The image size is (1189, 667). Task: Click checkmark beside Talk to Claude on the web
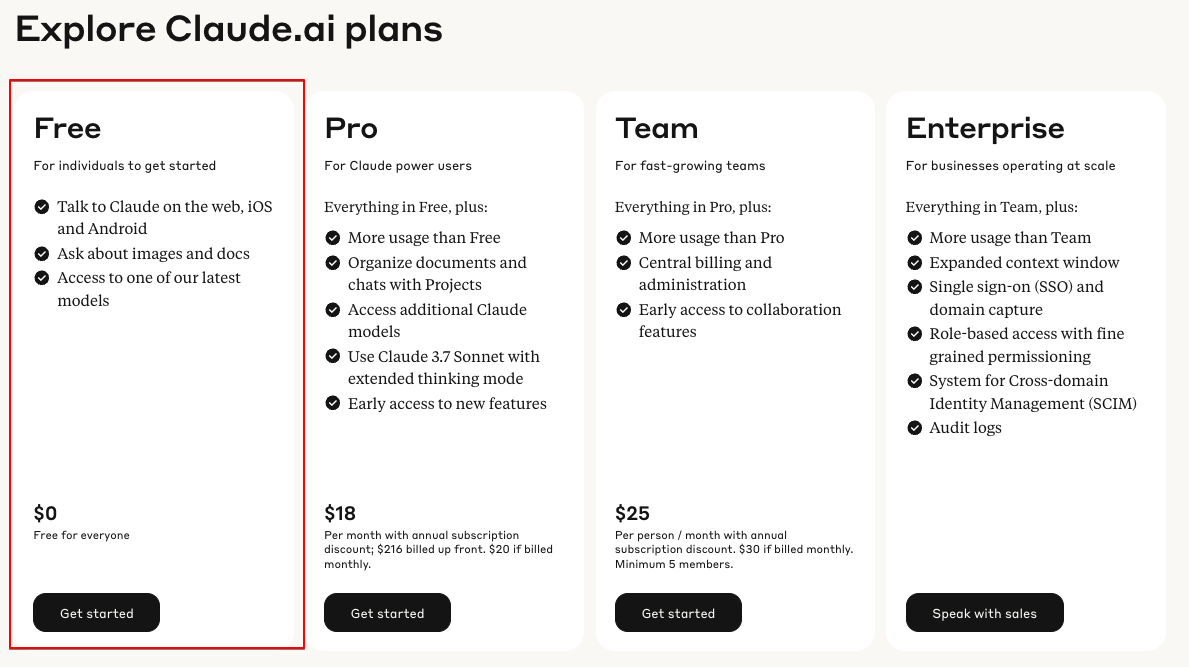click(42, 207)
